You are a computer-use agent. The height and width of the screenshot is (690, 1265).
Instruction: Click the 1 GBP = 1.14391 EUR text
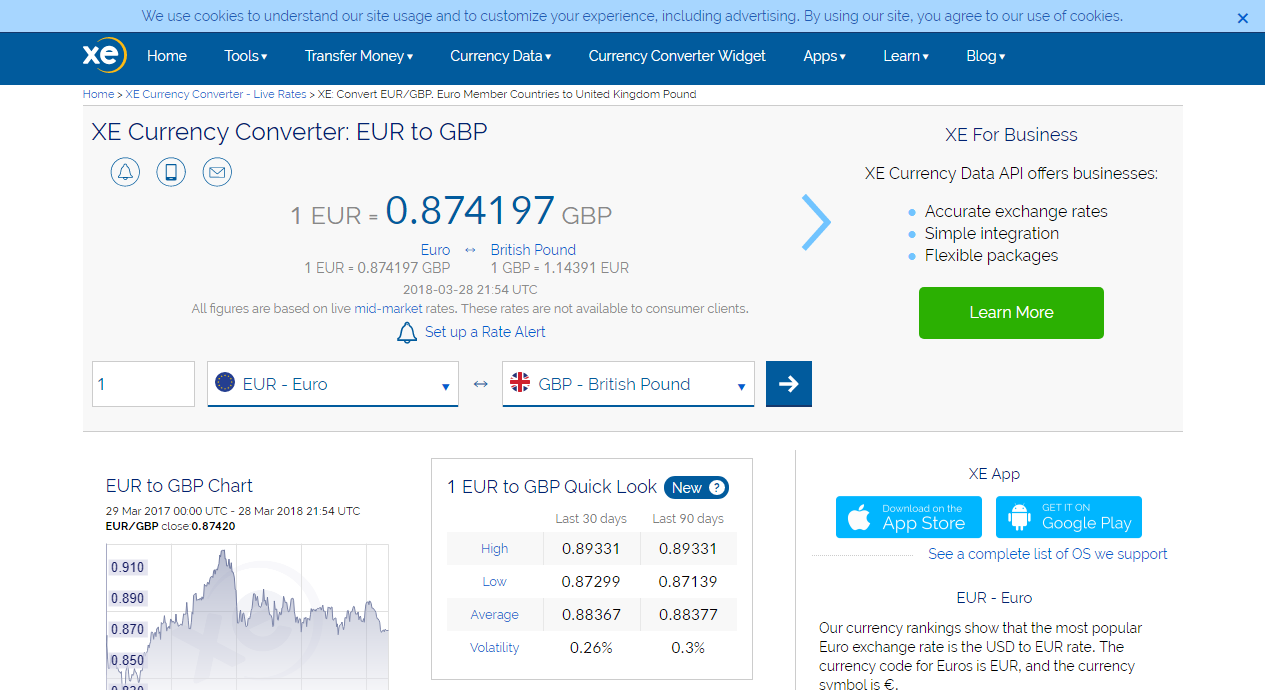pos(560,268)
